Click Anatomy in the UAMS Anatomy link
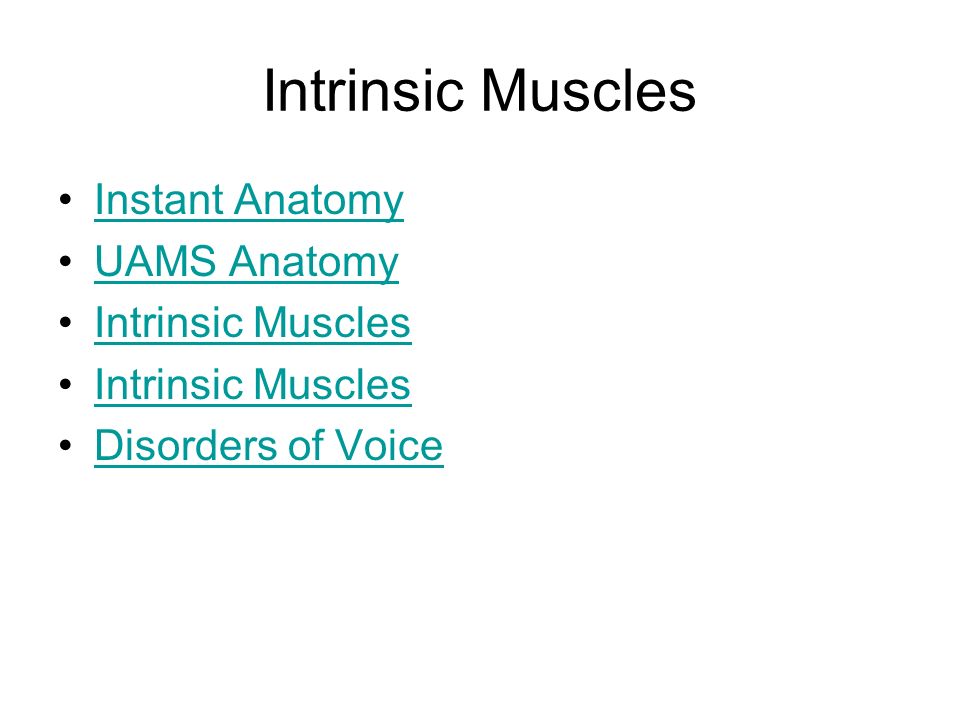Image resolution: width=960 pixels, height=720 pixels. pyautogui.click(x=313, y=263)
